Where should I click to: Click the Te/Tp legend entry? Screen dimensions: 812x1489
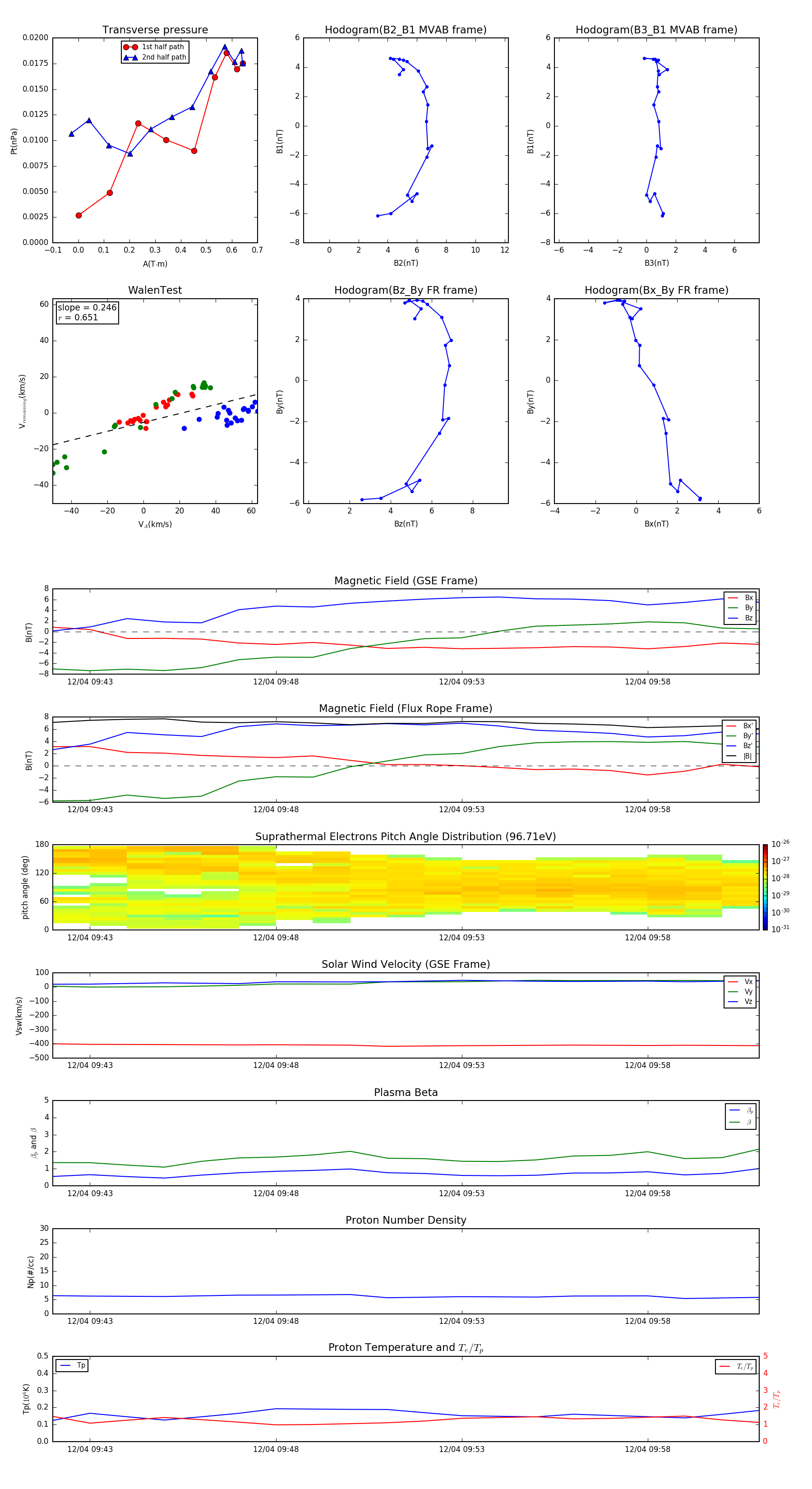click(737, 1367)
